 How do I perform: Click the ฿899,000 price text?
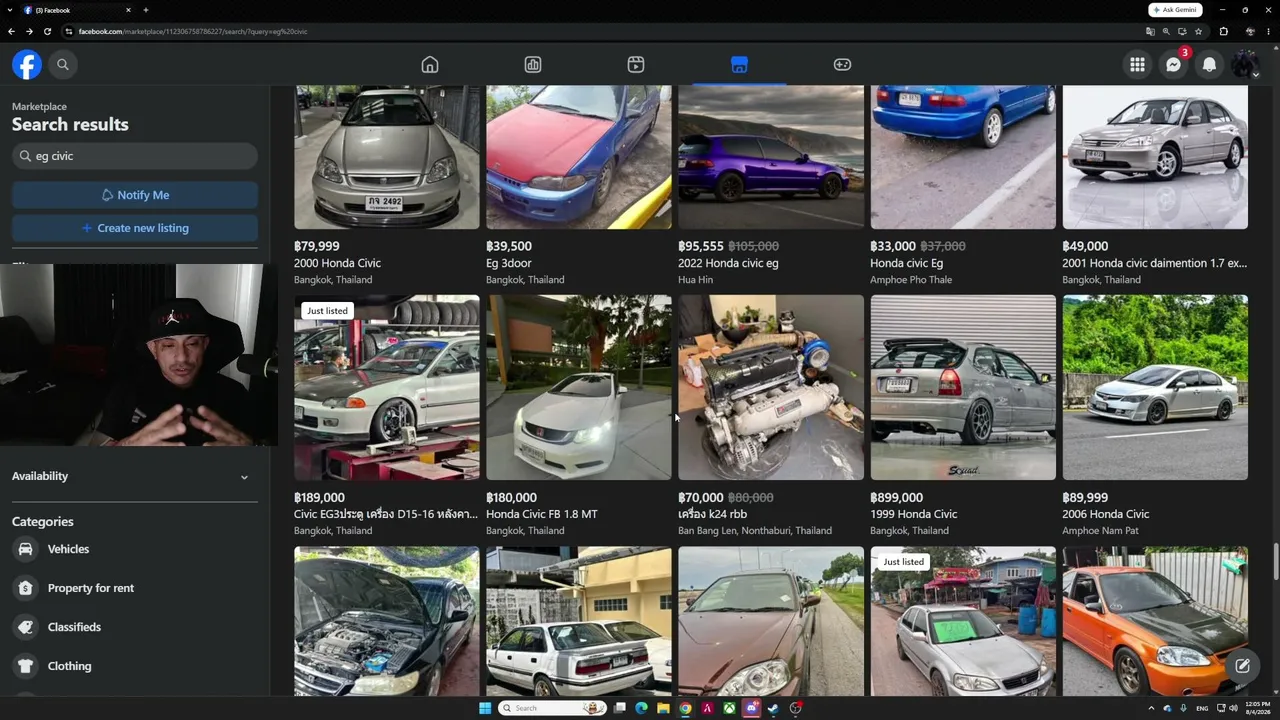896,497
